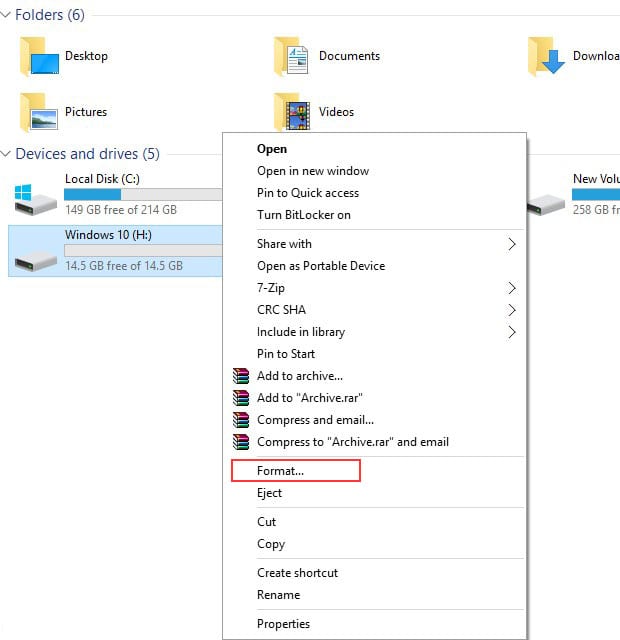Open Properties from the context menu

[x=283, y=624]
